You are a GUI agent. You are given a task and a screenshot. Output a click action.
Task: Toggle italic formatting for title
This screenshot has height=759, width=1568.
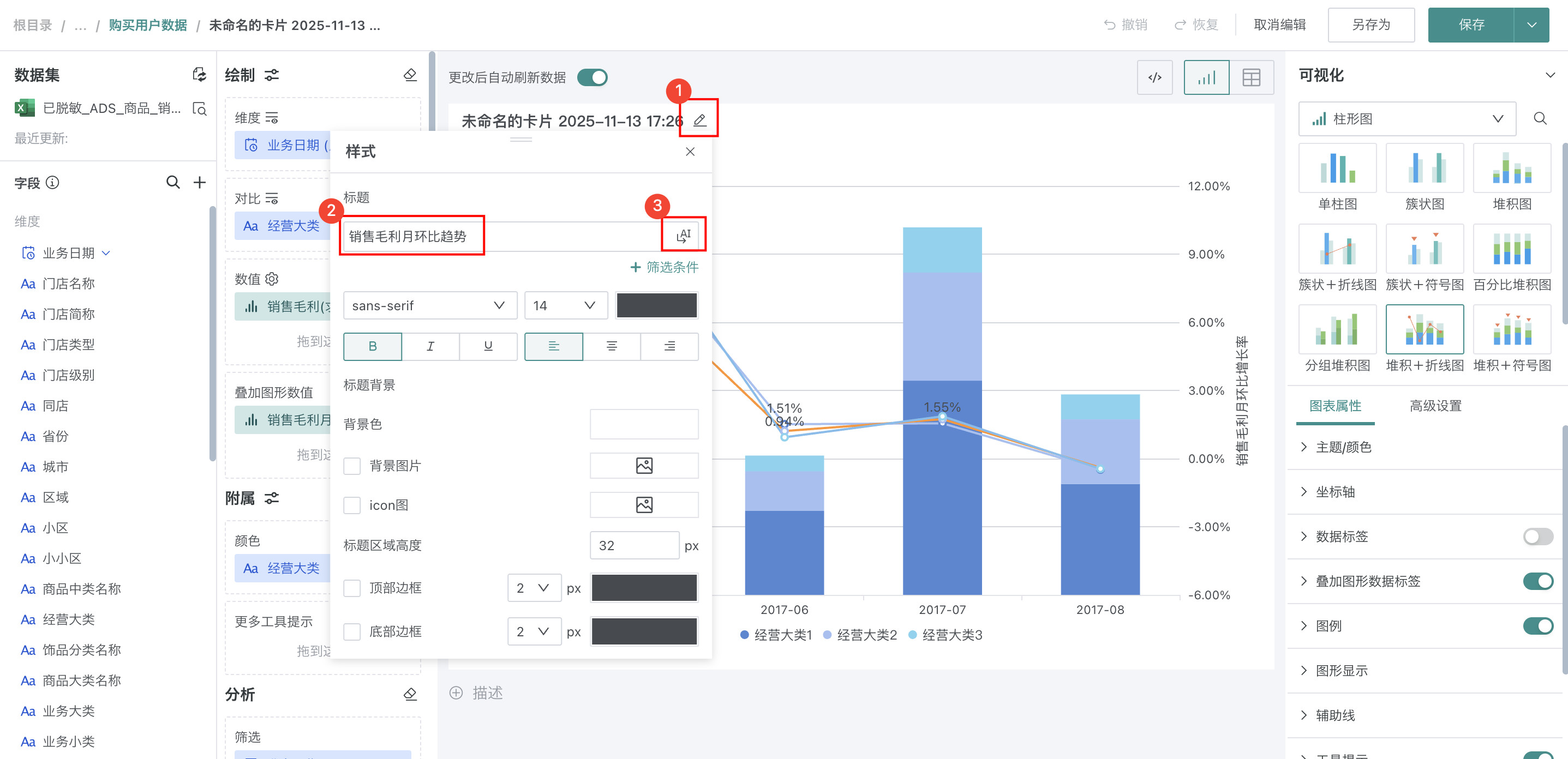coord(430,346)
